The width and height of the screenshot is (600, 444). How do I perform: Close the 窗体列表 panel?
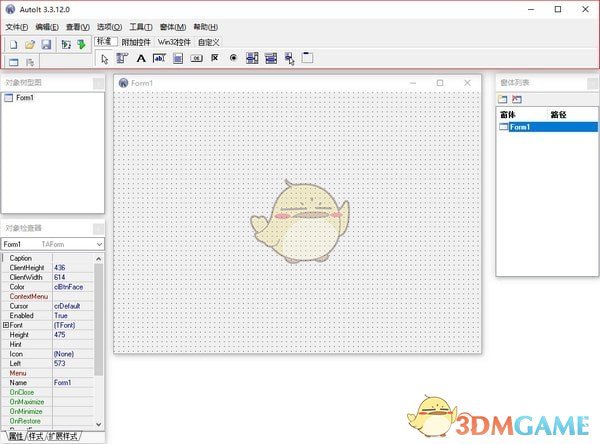click(x=593, y=83)
